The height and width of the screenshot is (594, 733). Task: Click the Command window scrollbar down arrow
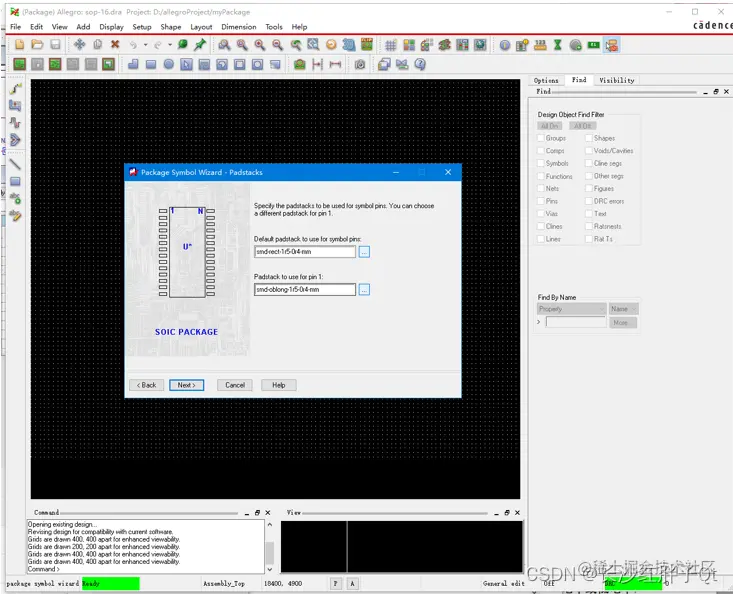tap(270, 569)
